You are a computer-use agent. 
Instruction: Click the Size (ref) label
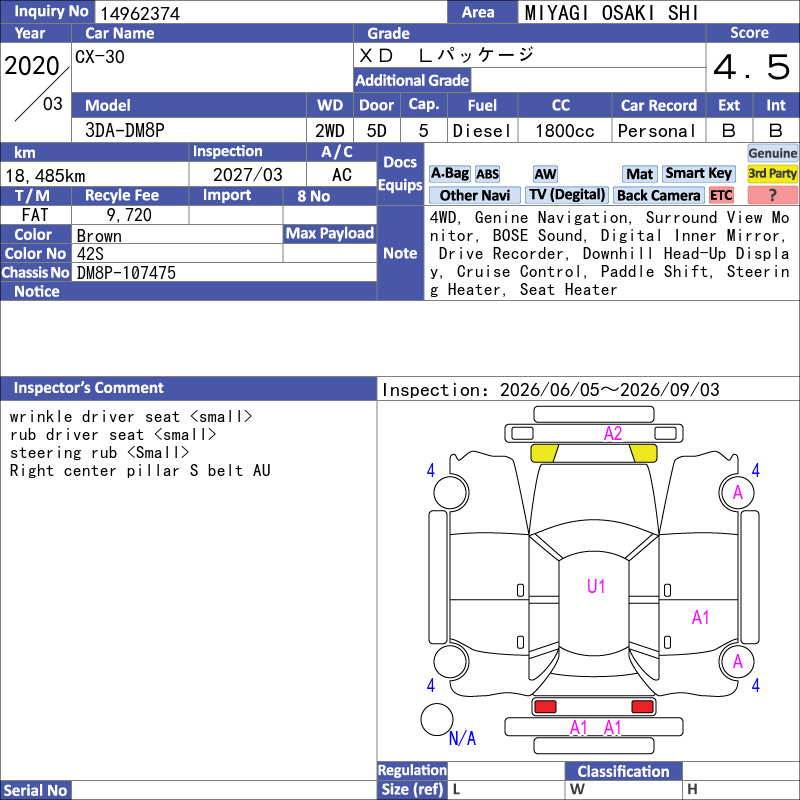[x=412, y=789]
